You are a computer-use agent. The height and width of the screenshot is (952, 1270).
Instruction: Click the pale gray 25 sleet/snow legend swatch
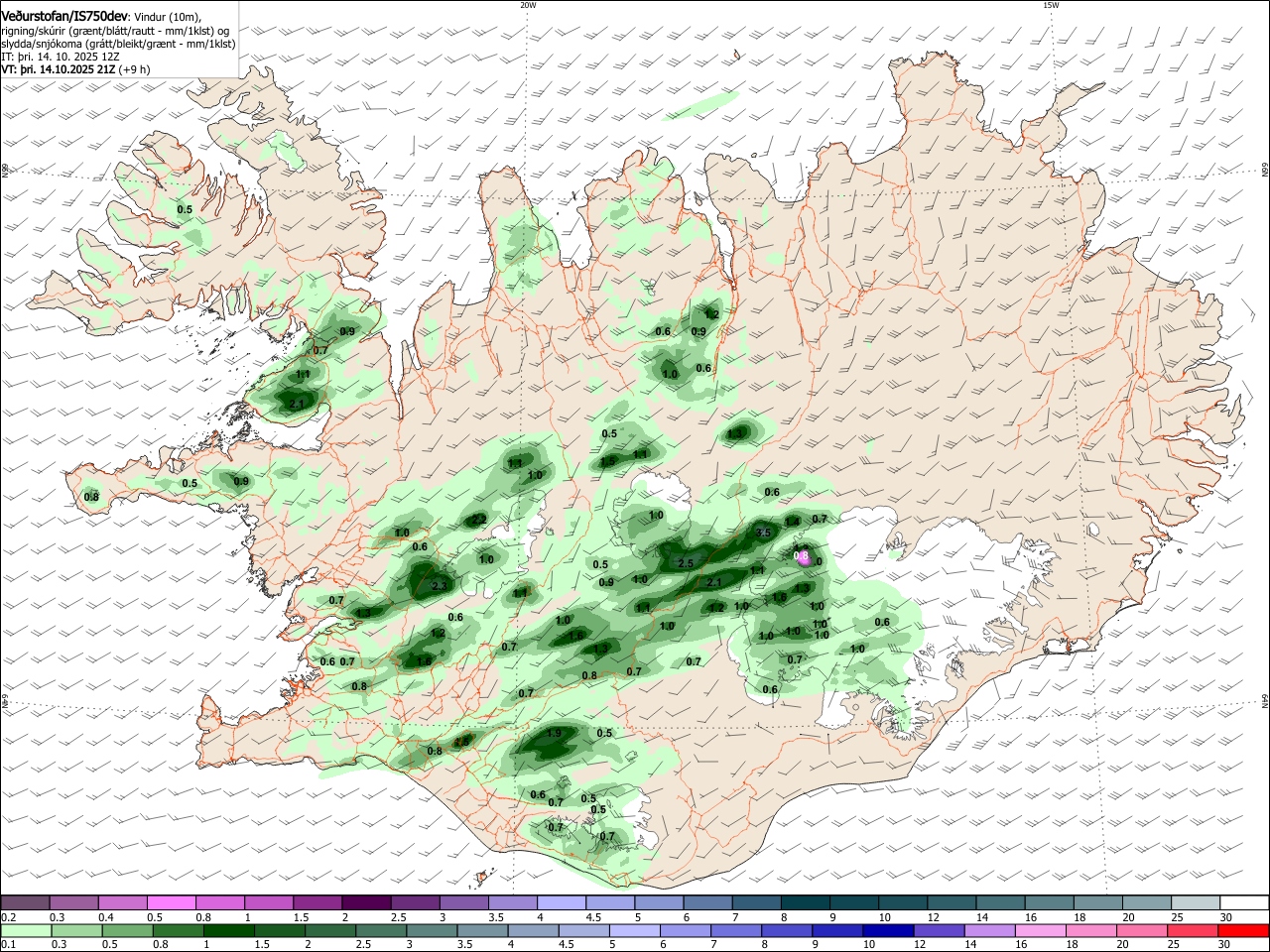(1196, 902)
